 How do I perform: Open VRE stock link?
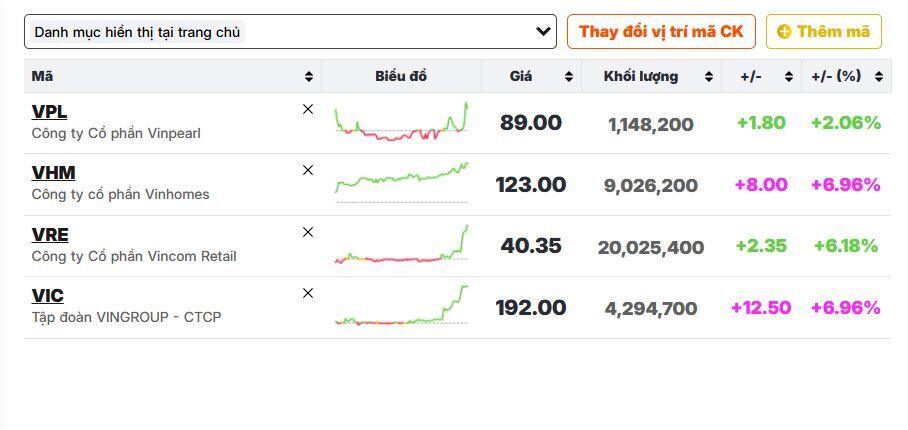(50, 234)
